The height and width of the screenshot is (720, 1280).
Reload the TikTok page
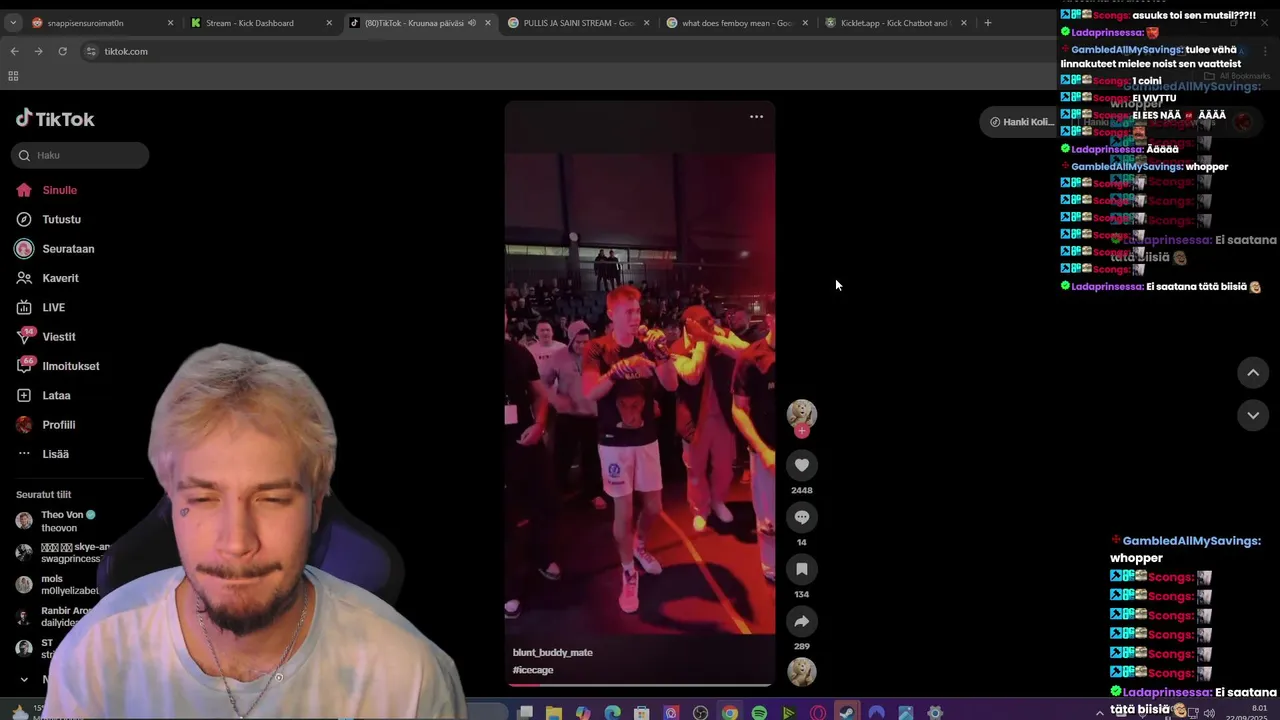click(63, 51)
